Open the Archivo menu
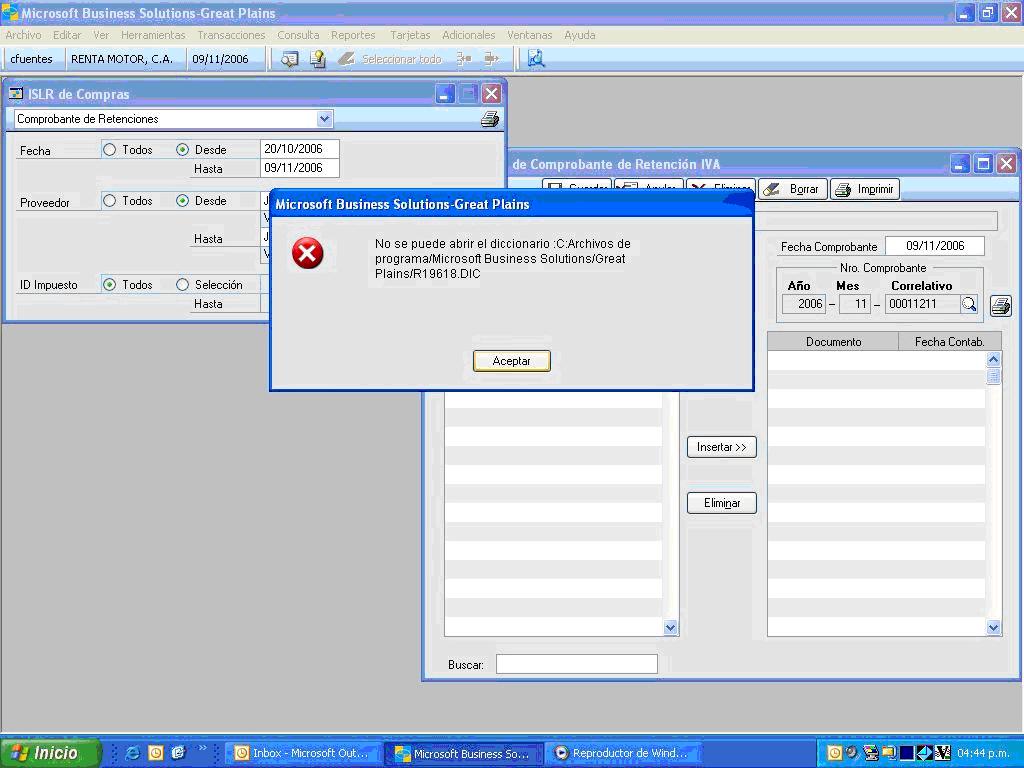Image resolution: width=1024 pixels, height=768 pixels. tap(24, 35)
